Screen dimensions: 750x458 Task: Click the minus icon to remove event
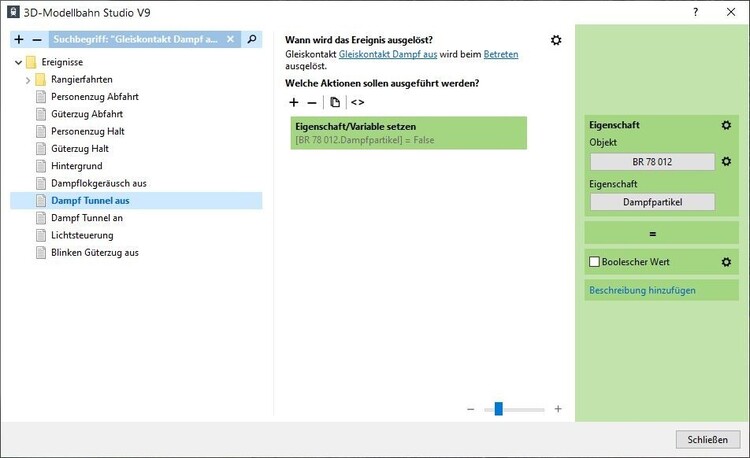tap(37, 39)
